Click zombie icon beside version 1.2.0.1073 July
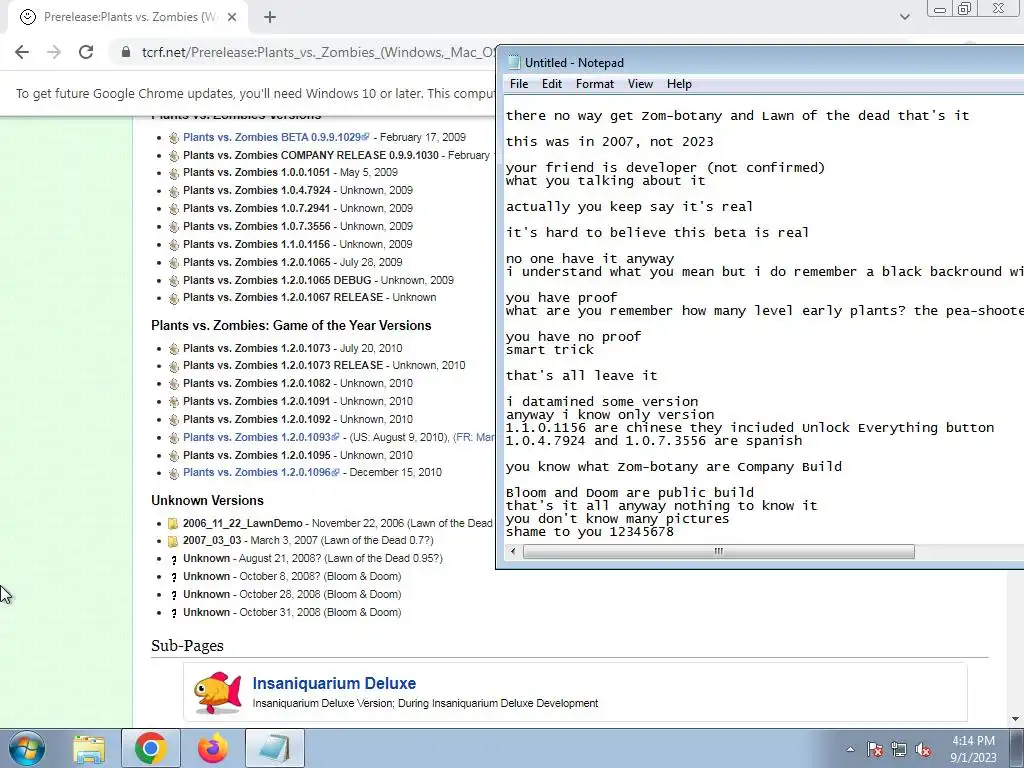This screenshot has width=1024, height=768. (x=174, y=349)
